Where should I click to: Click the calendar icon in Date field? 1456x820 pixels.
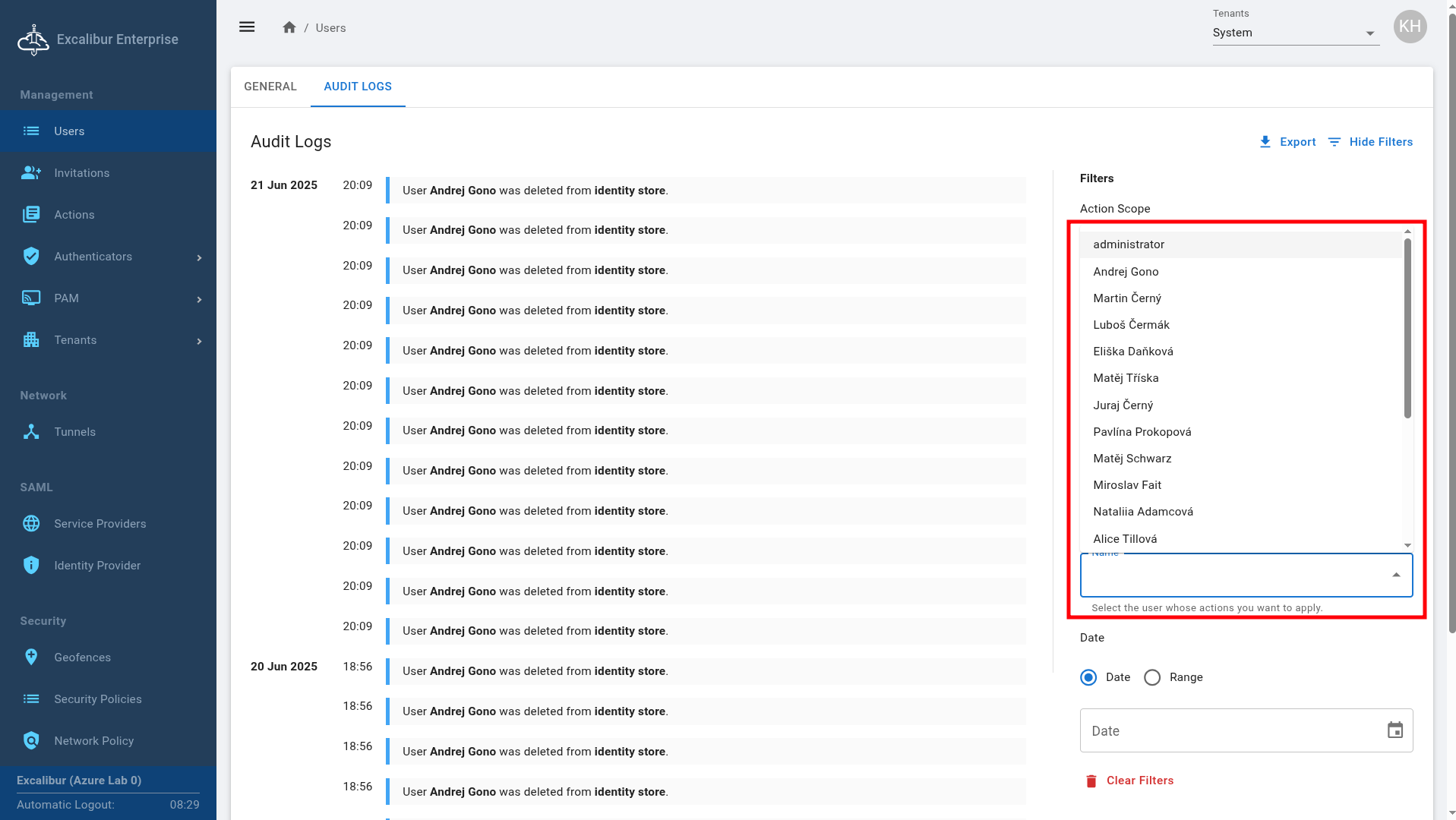point(1394,730)
